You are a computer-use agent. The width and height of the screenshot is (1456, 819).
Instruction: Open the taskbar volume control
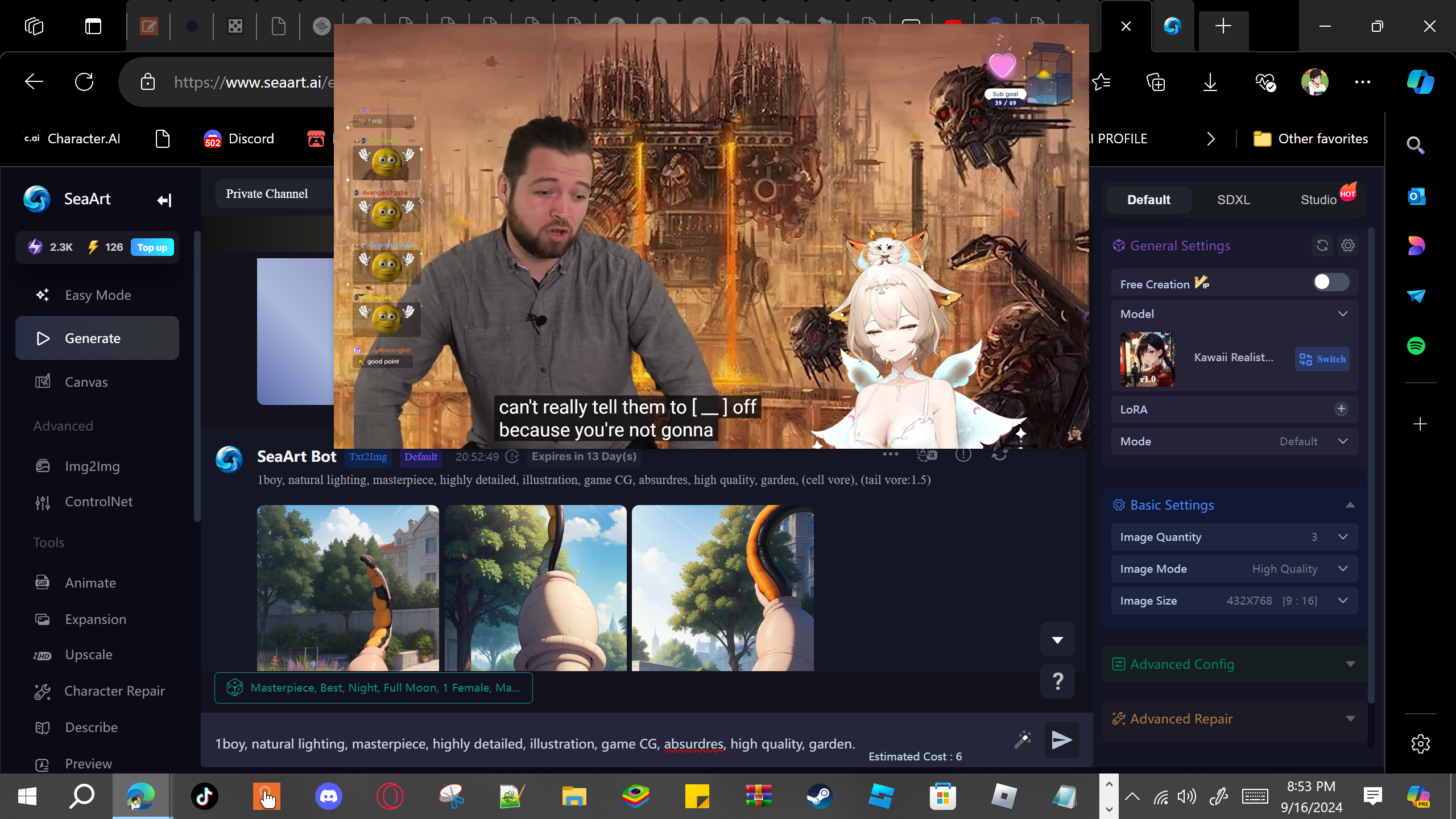tap(1187, 796)
